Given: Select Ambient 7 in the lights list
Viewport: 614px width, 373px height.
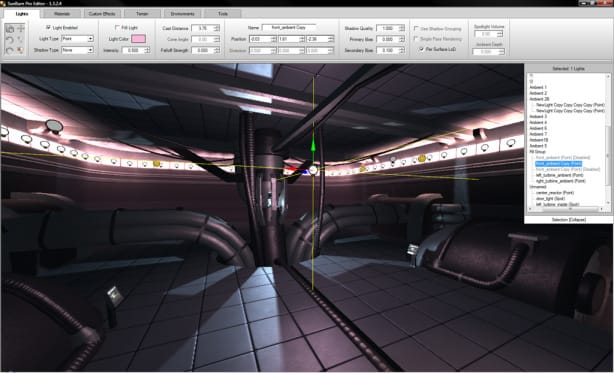Looking at the screenshot, I should (538, 134).
